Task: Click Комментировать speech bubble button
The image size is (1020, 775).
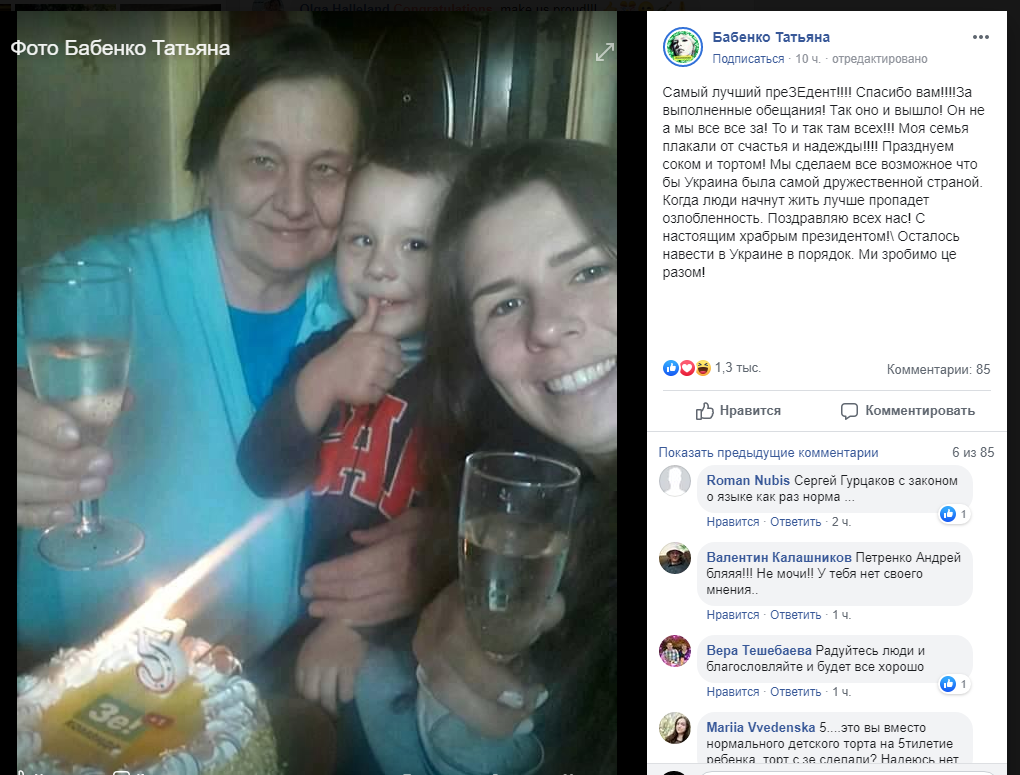Action: click(x=907, y=411)
